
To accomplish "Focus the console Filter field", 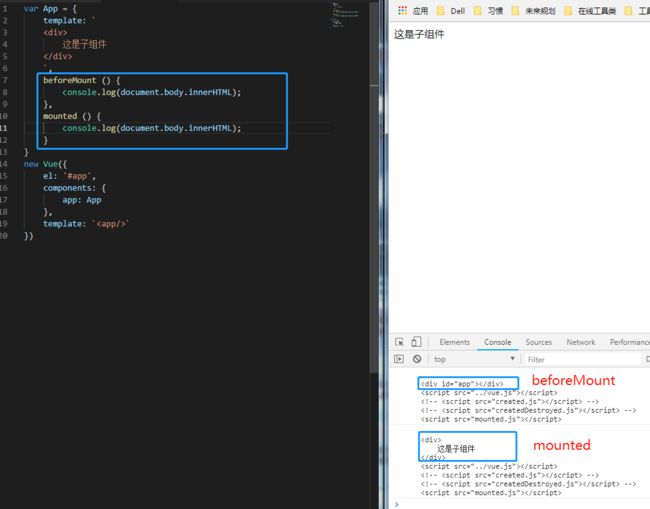I will [x=583, y=359].
